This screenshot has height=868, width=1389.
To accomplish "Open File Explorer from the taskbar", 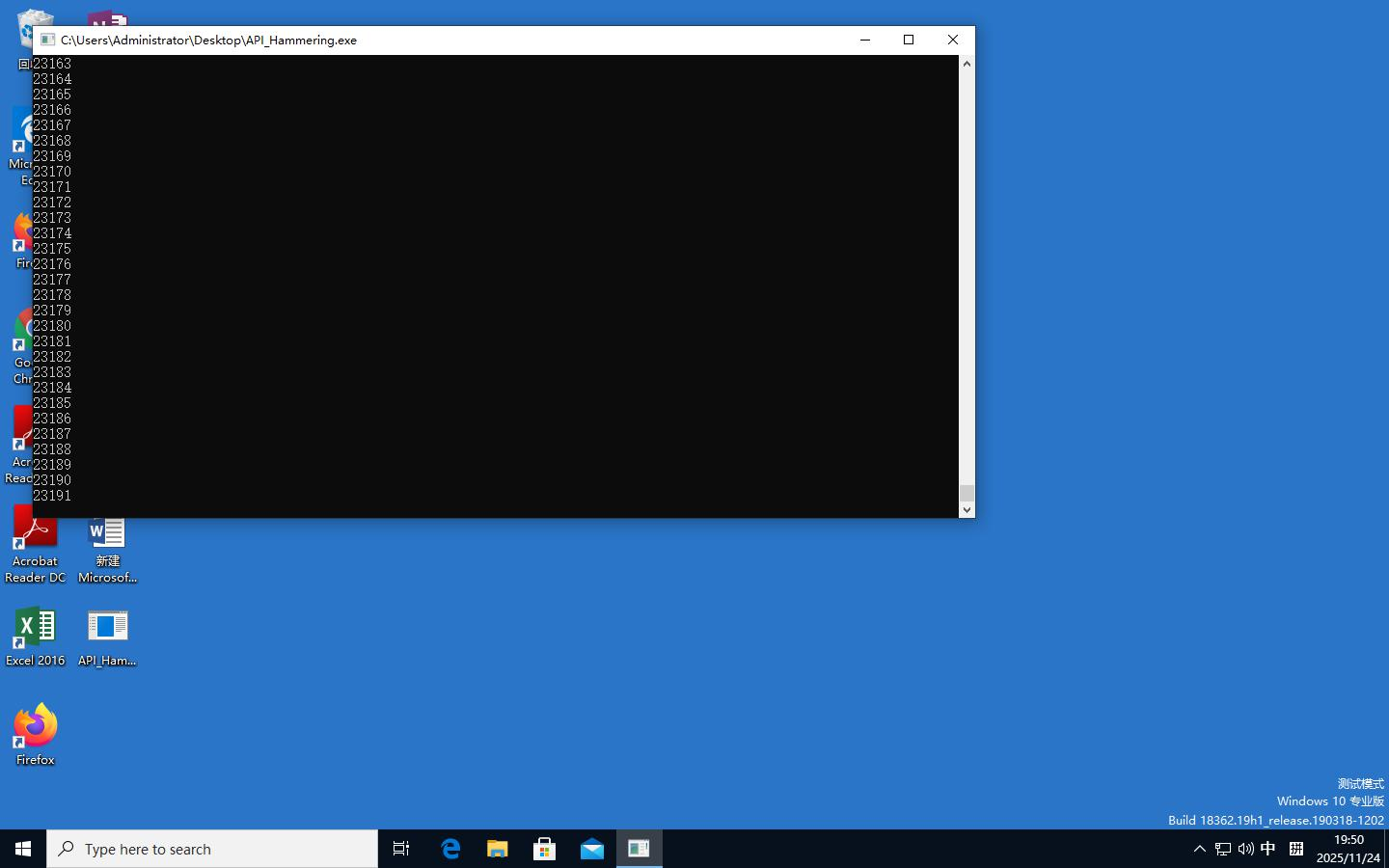I will click(x=498, y=849).
